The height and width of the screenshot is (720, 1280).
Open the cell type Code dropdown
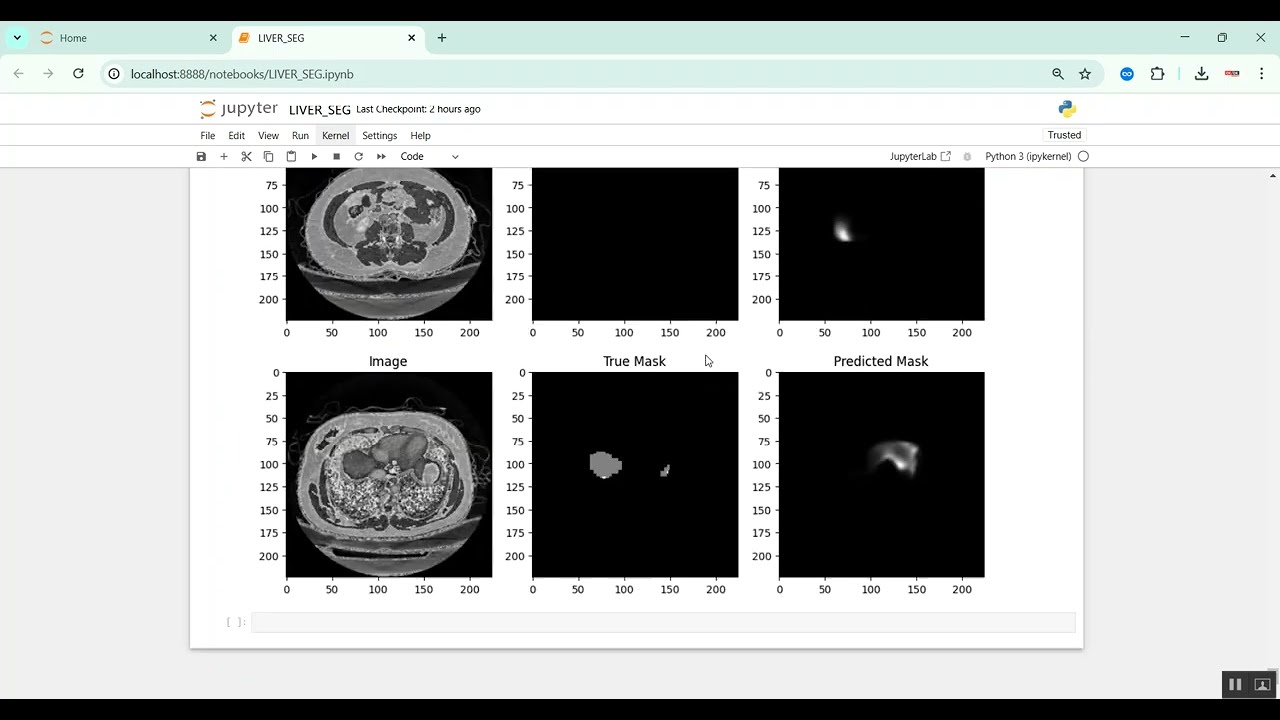pos(429,156)
